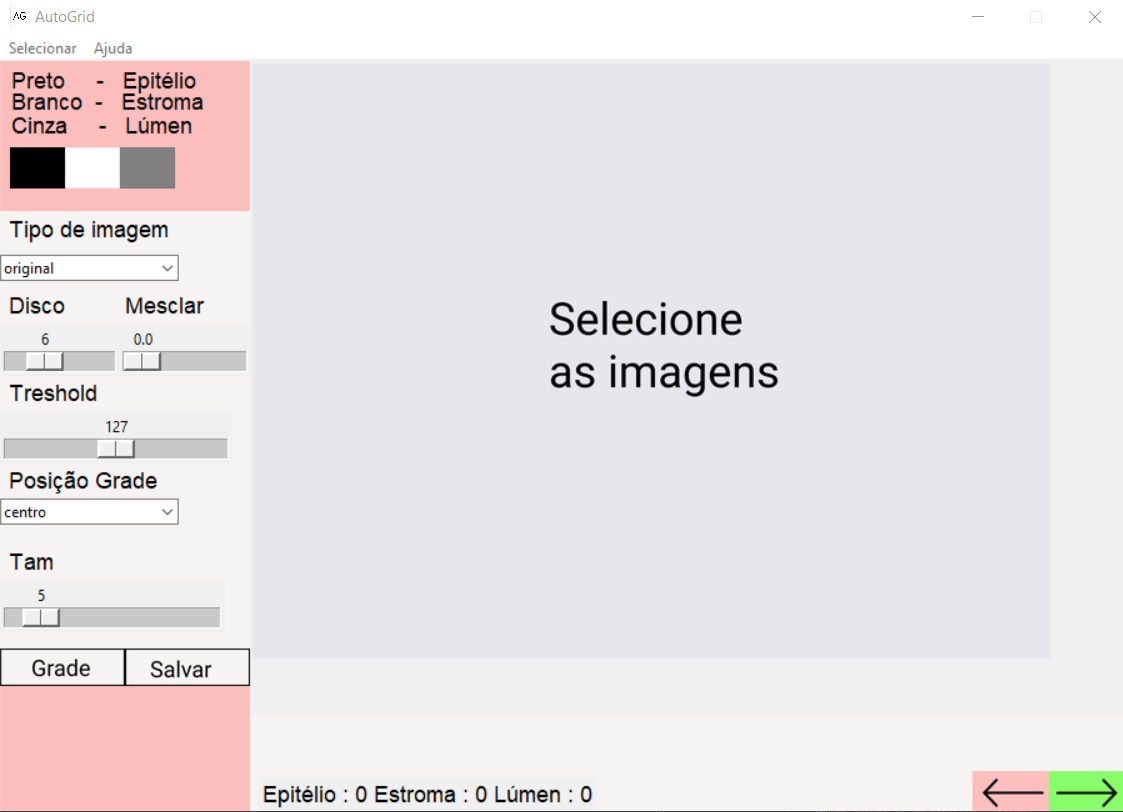1123x812 pixels.
Task: Select the gray Lúmen color swatch
Action: [147, 168]
